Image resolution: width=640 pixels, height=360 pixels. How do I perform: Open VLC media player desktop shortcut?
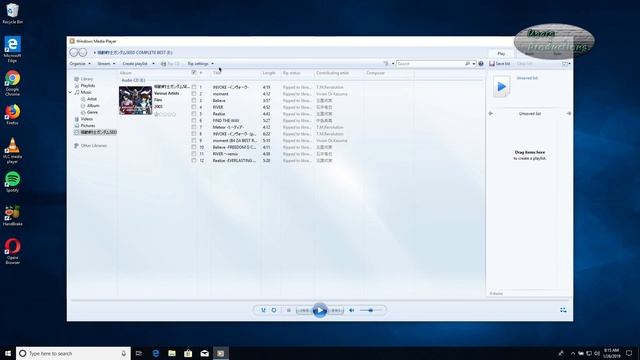tap(13, 151)
